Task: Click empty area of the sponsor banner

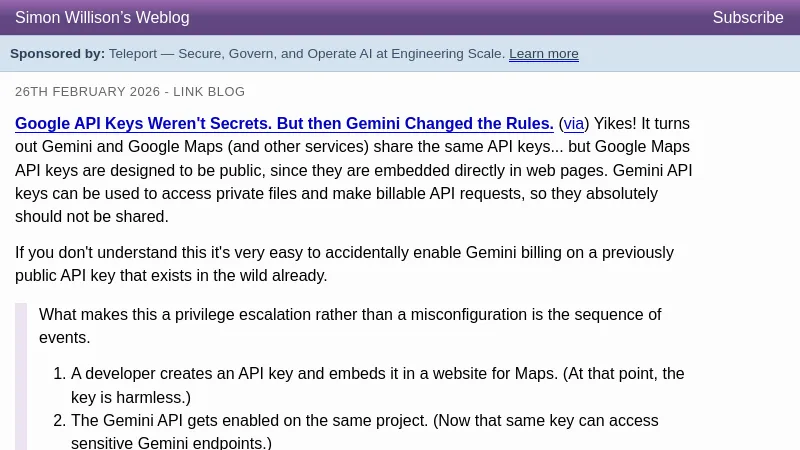Action: point(690,54)
